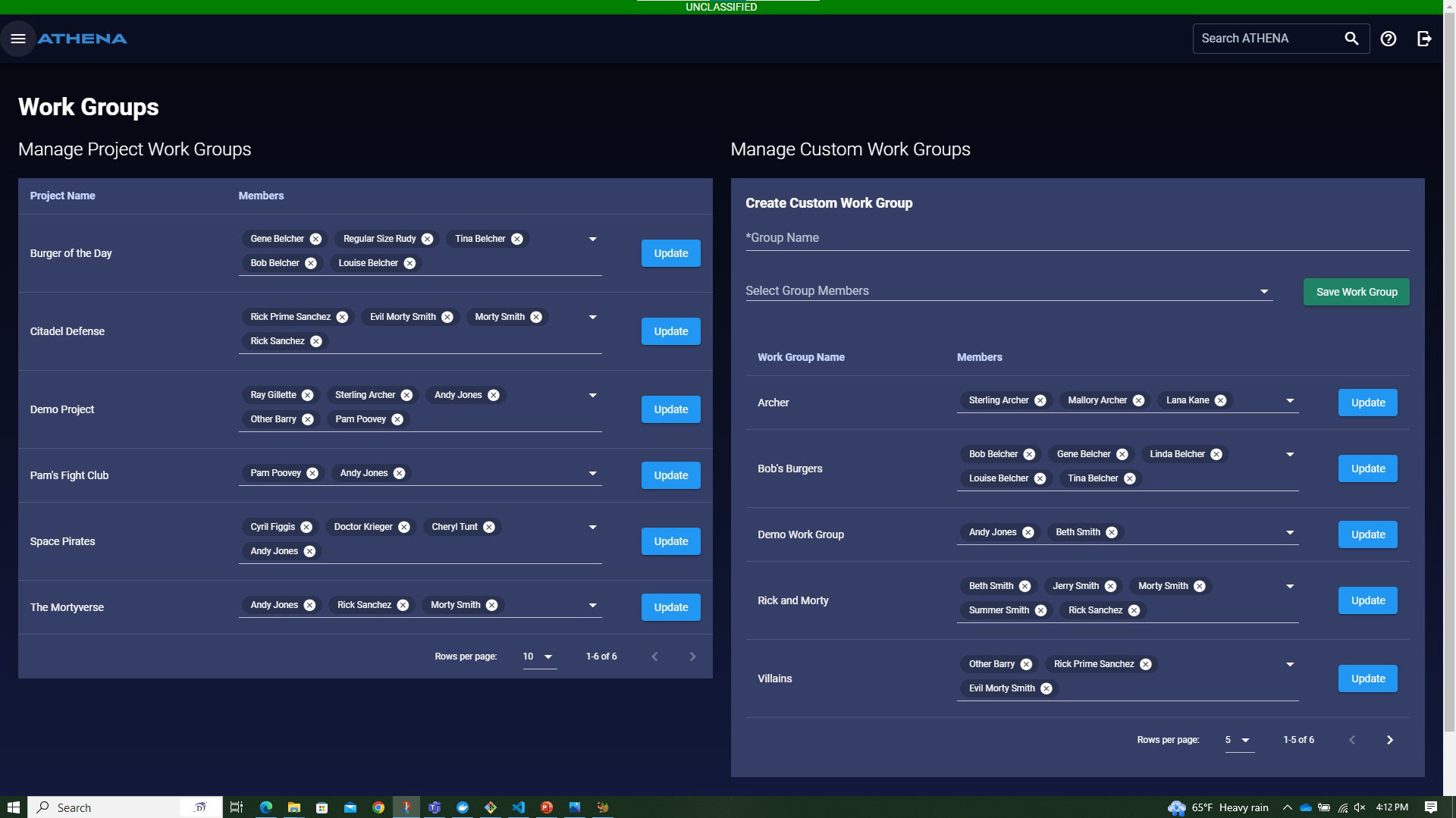Remove Beth Smith from Demo Work Group

click(1111, 532)
